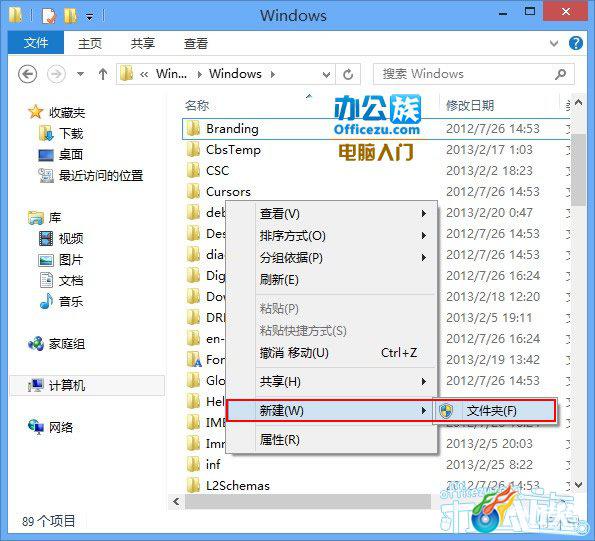Open the Help question mark icon
Image resolution: width=595 pixels, height=541 pixels.
click(x=576, y=43)
